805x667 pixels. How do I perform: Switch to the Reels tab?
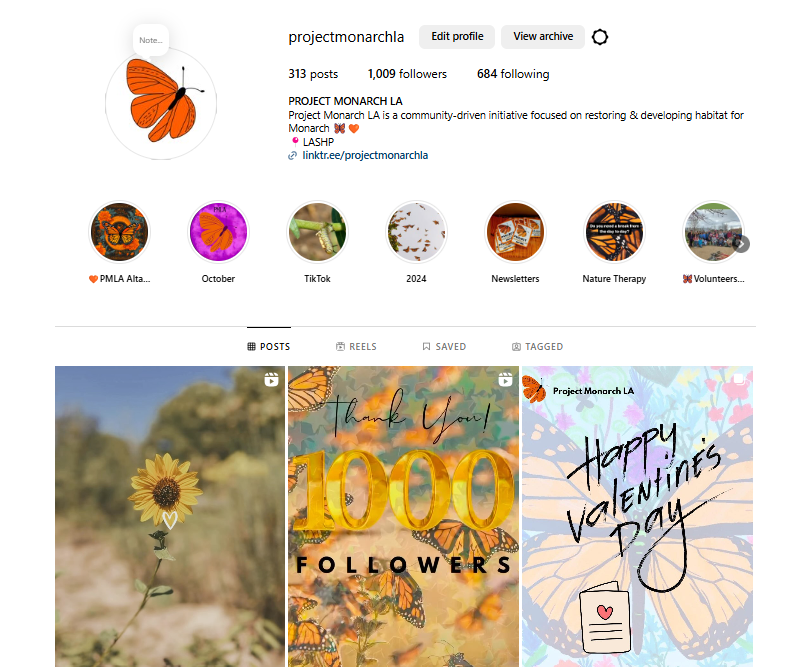tap(356, 347)
